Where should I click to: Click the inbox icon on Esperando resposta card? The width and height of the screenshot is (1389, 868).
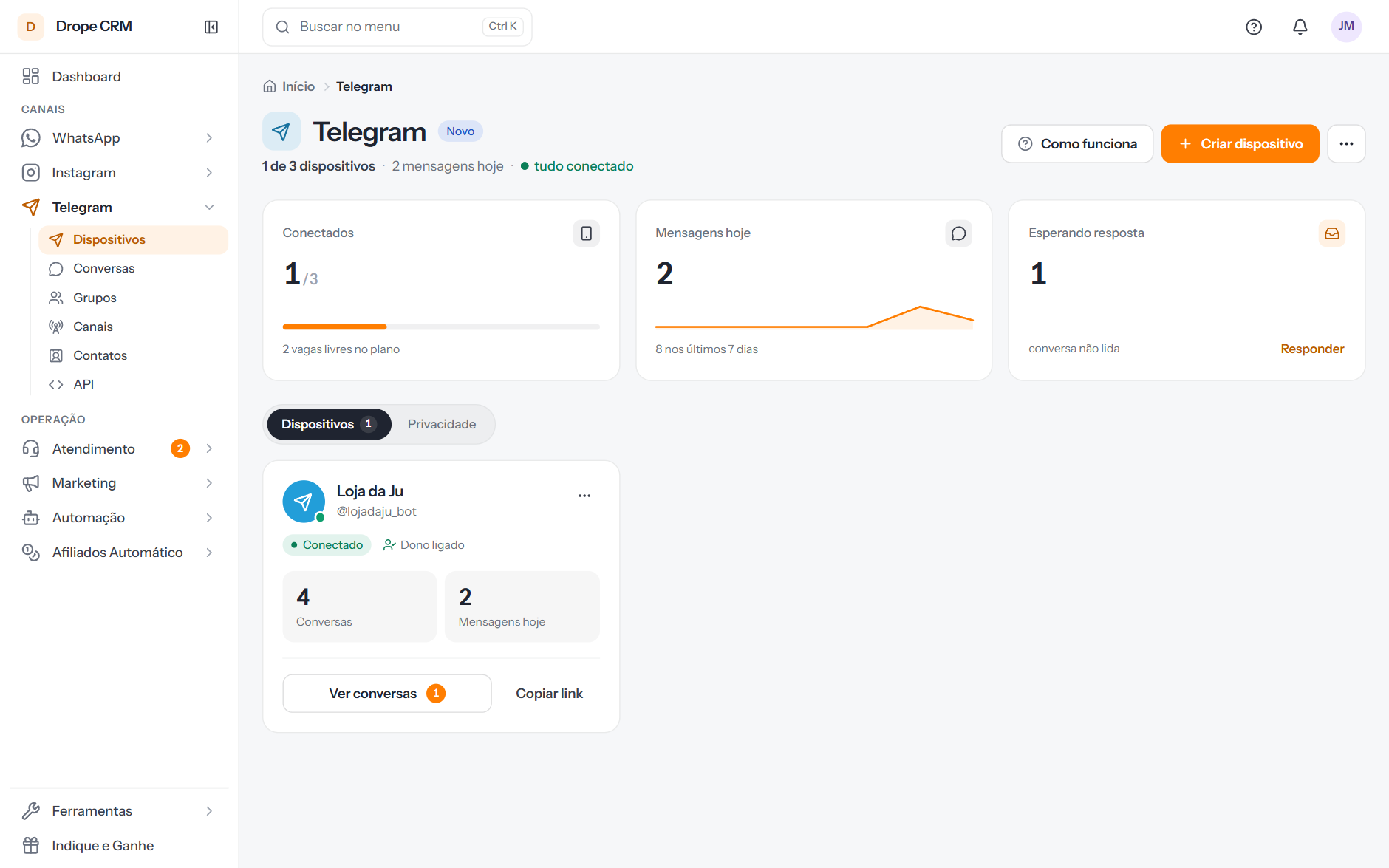point(1332,233)
